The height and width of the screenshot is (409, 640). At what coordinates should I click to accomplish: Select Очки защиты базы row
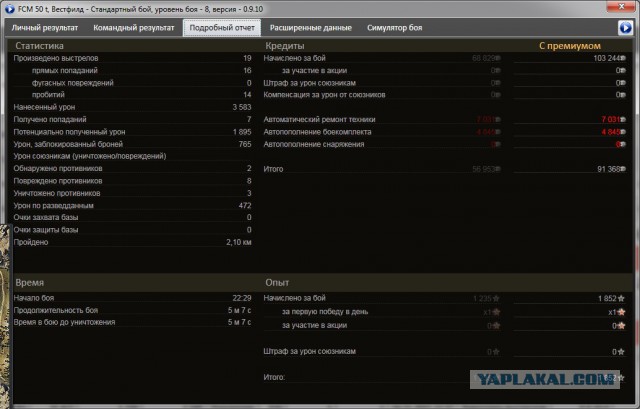[132, 230]
